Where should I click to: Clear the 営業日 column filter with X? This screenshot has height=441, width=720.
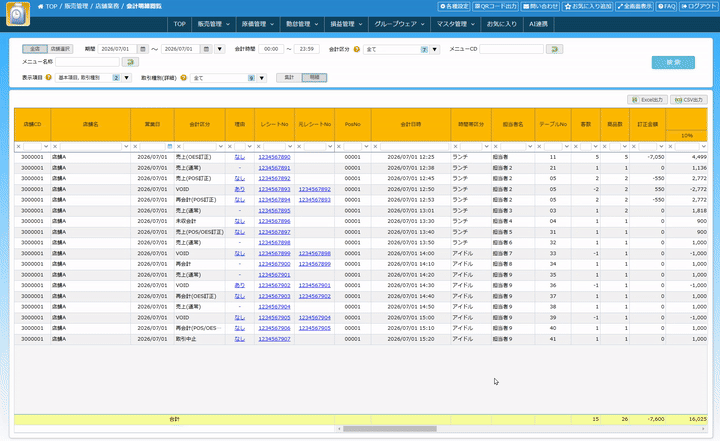(x=135, y=147)
